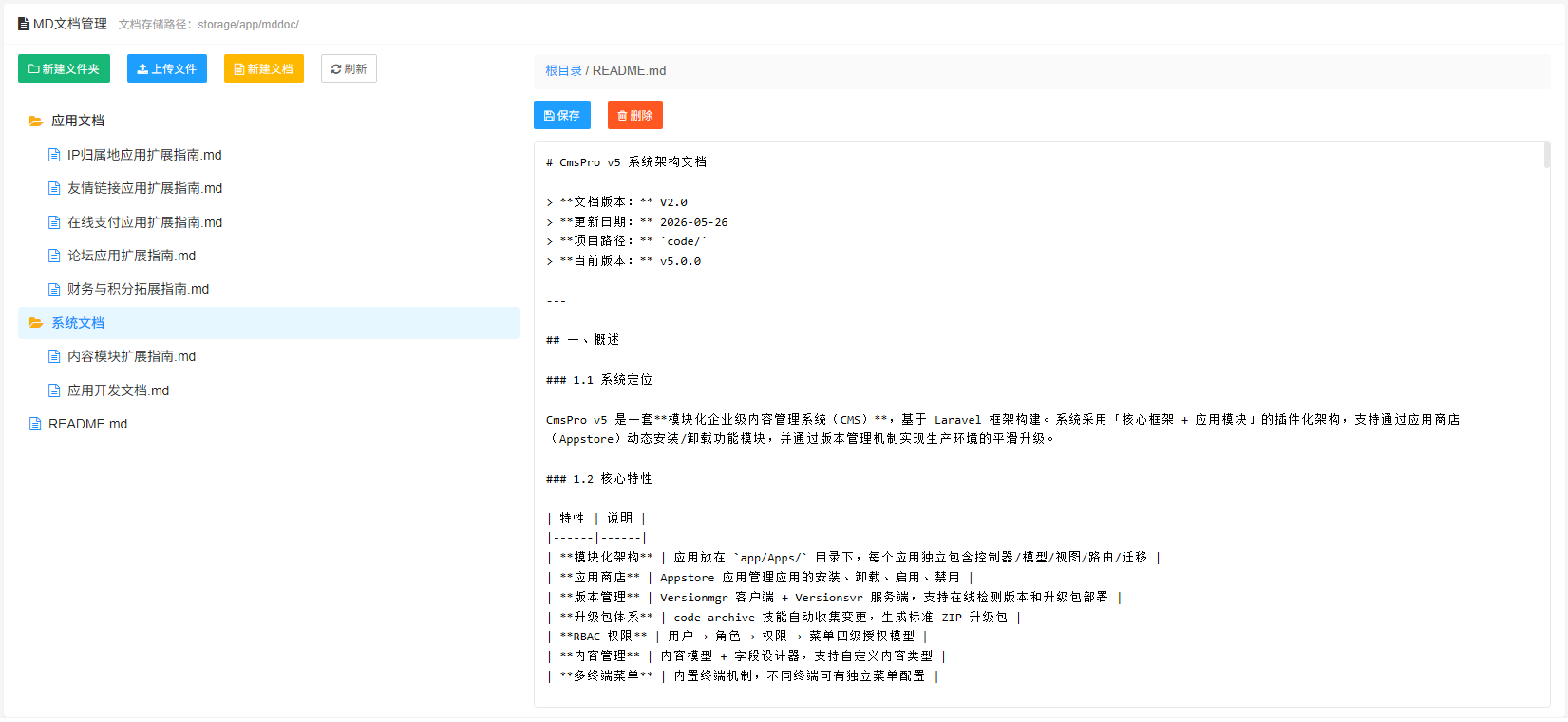Click file icon of 应用开发文档.md
This screenshot has height=722, width=1568.
point(54,390)
